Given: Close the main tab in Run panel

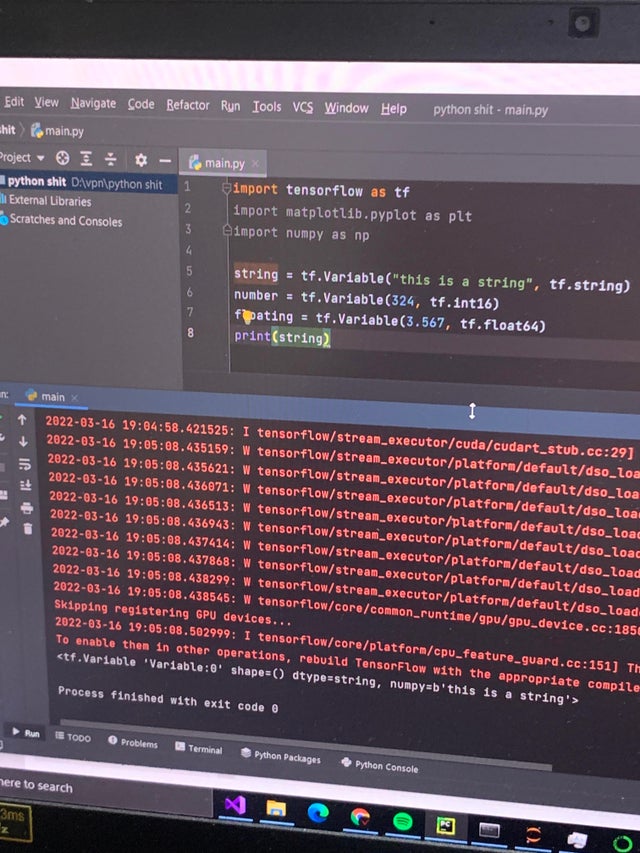Looking at the screenshot, I should pos(75,398).
